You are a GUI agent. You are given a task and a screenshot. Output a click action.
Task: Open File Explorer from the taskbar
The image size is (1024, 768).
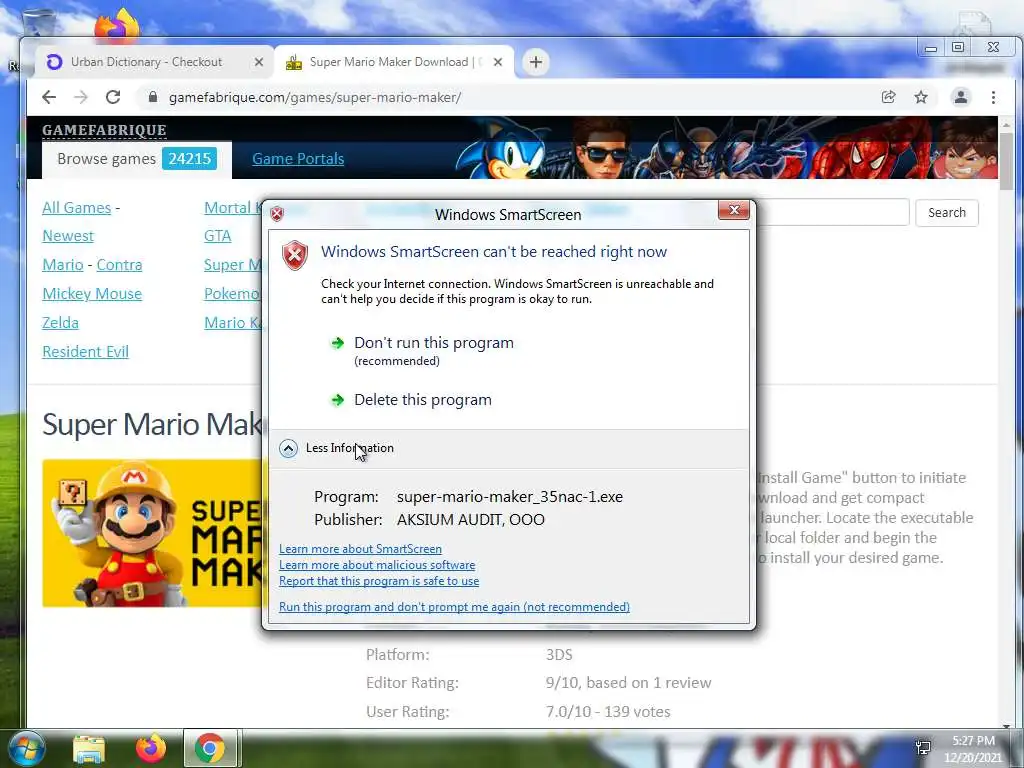click(x=89, y=749)
